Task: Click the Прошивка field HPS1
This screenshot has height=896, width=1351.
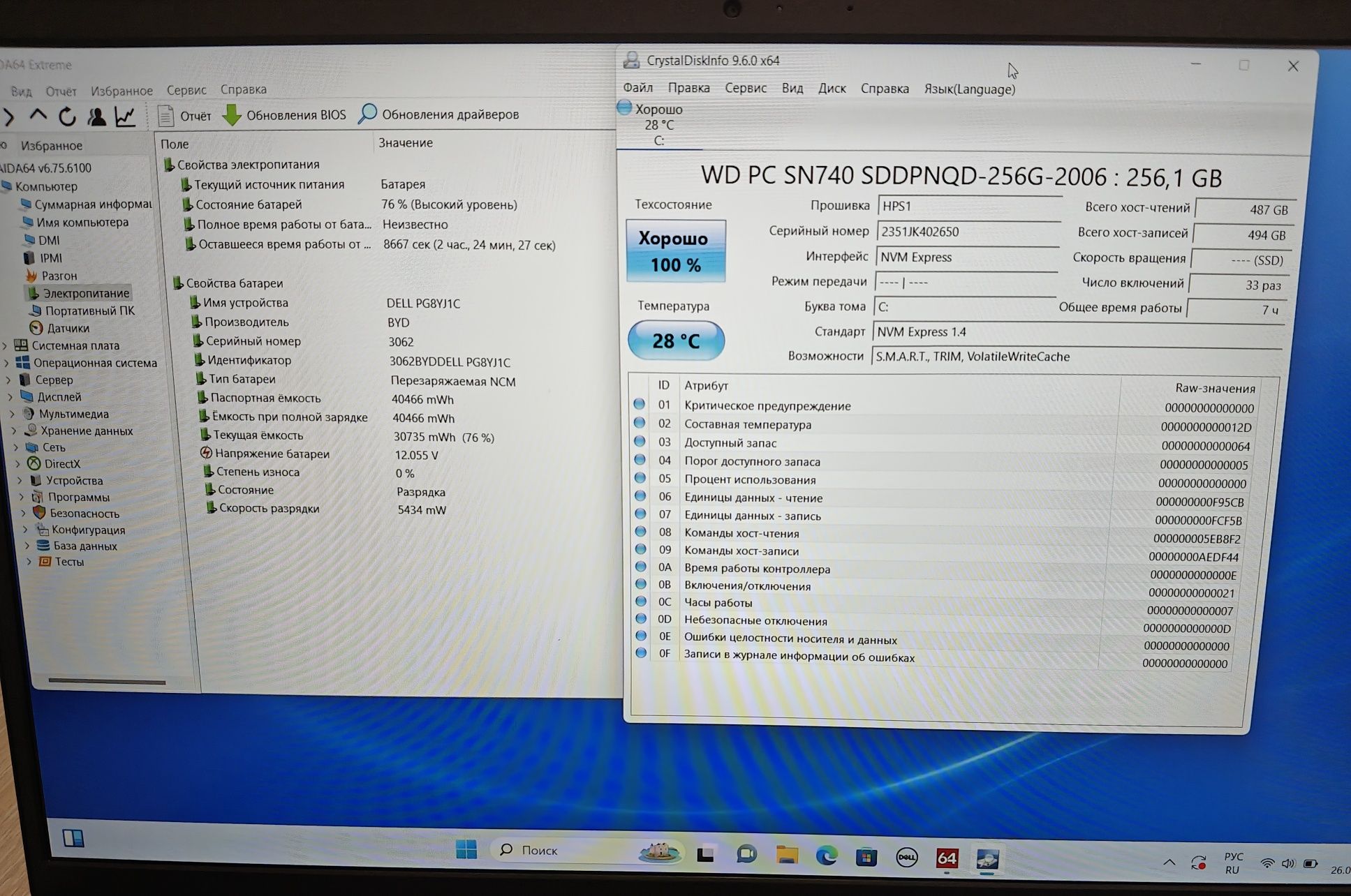Action: tap(969, 206)
